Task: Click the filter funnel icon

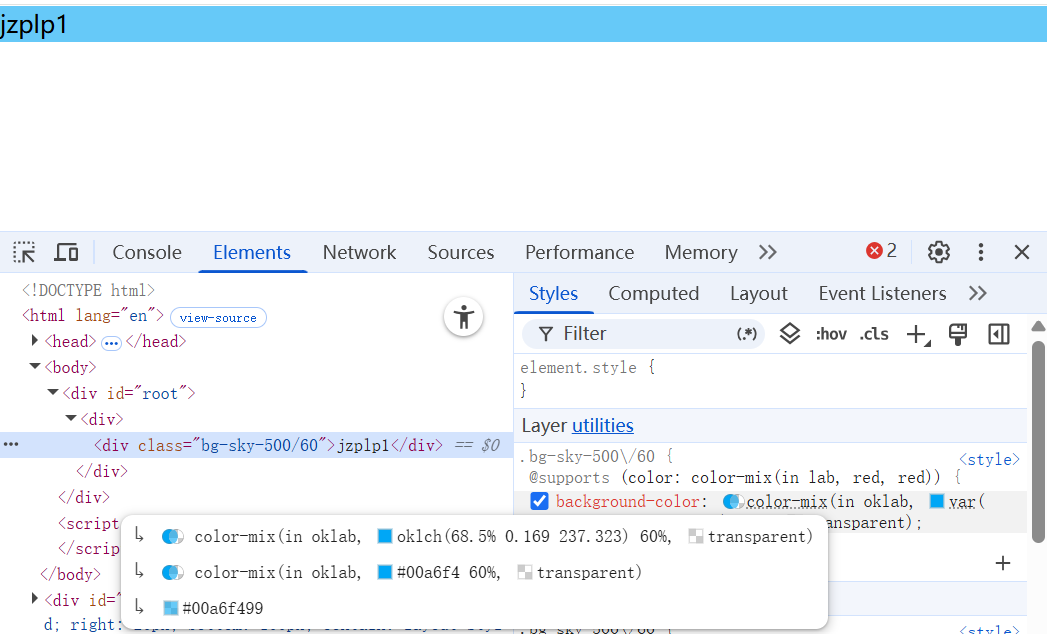Action: [x=546, y=333]
